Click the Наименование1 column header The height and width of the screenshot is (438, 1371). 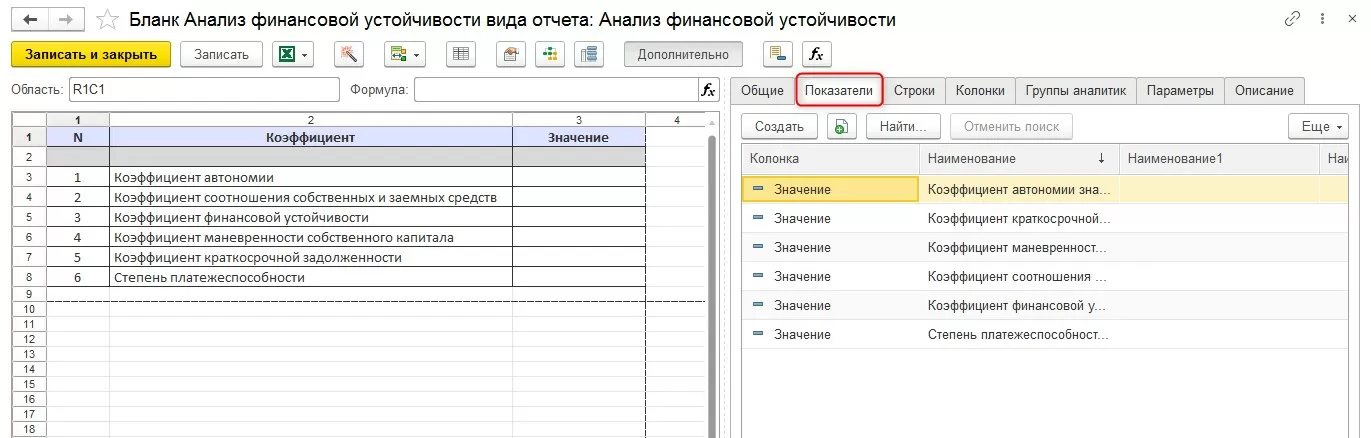pyautogui.click(x=1219, y=158)
